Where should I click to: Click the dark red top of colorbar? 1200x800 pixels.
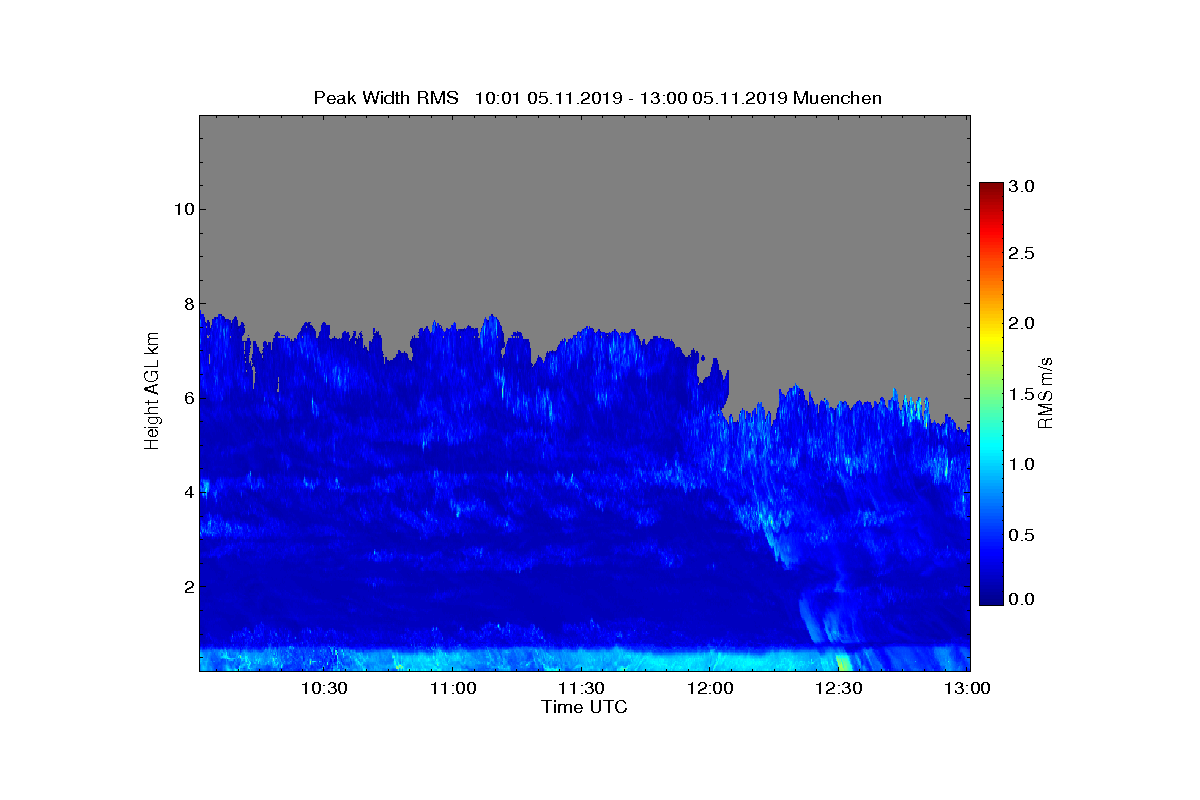click(x=991, y=190)
